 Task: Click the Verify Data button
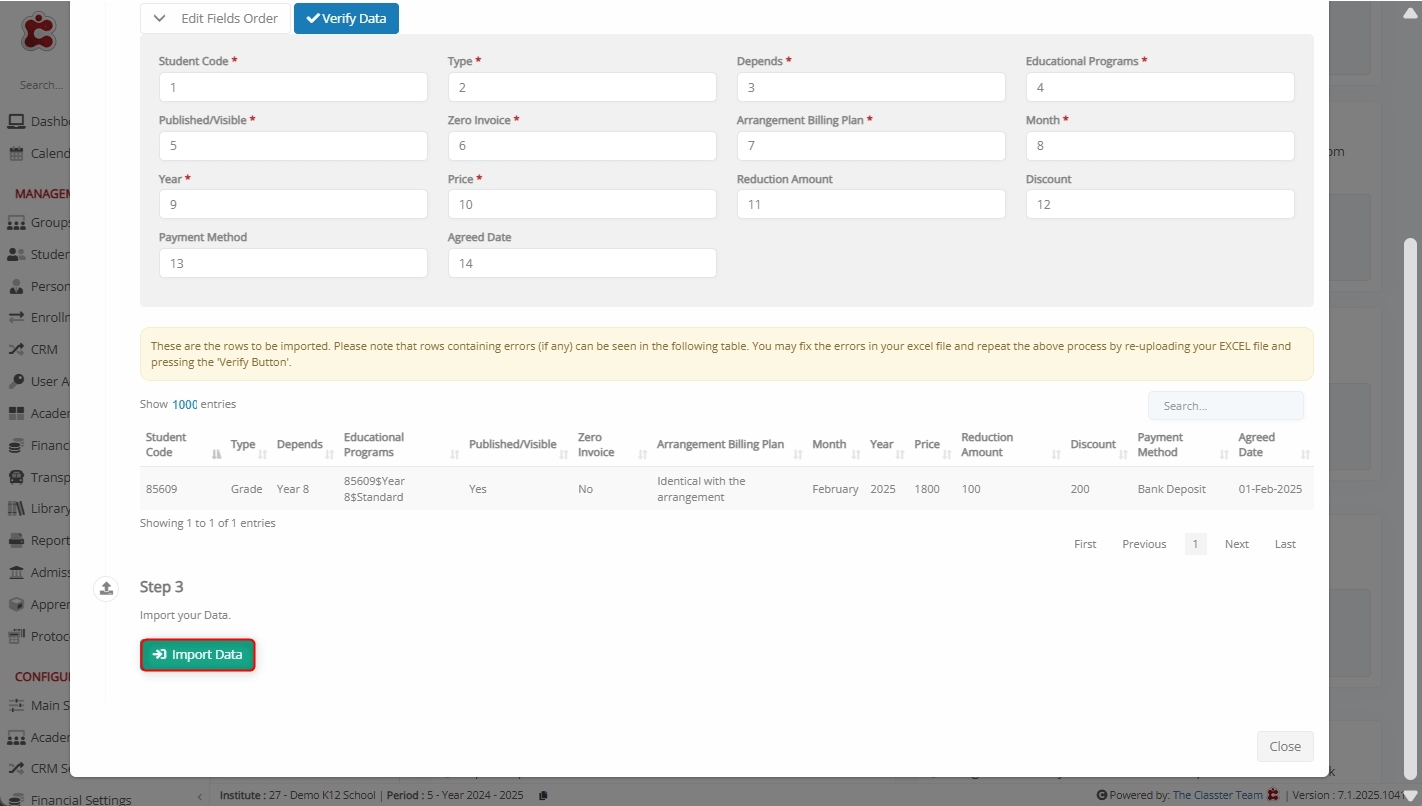click(346, 18)
